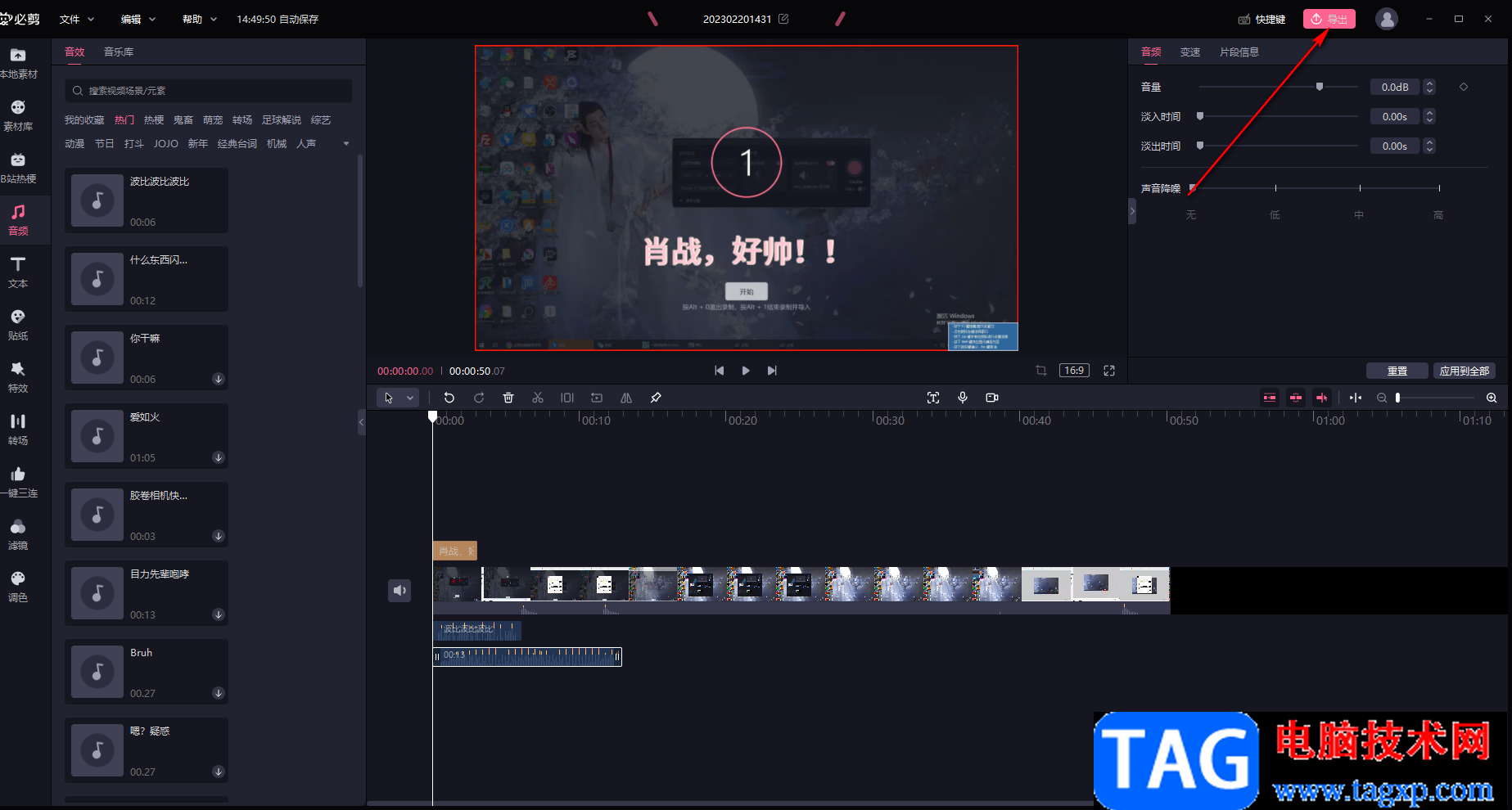Open the 快捷键 shortcuts list

coord(1262,19)
